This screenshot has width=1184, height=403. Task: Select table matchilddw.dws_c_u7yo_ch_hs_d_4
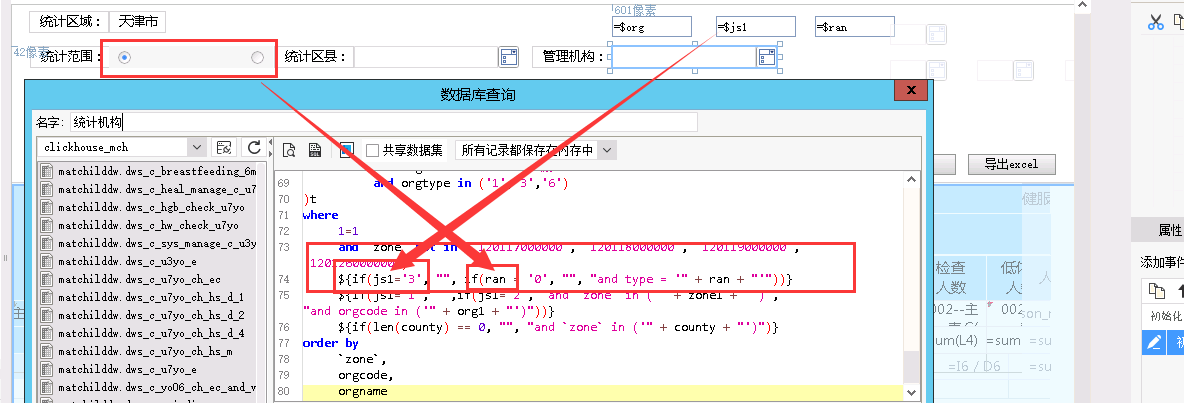click(149, 333)
